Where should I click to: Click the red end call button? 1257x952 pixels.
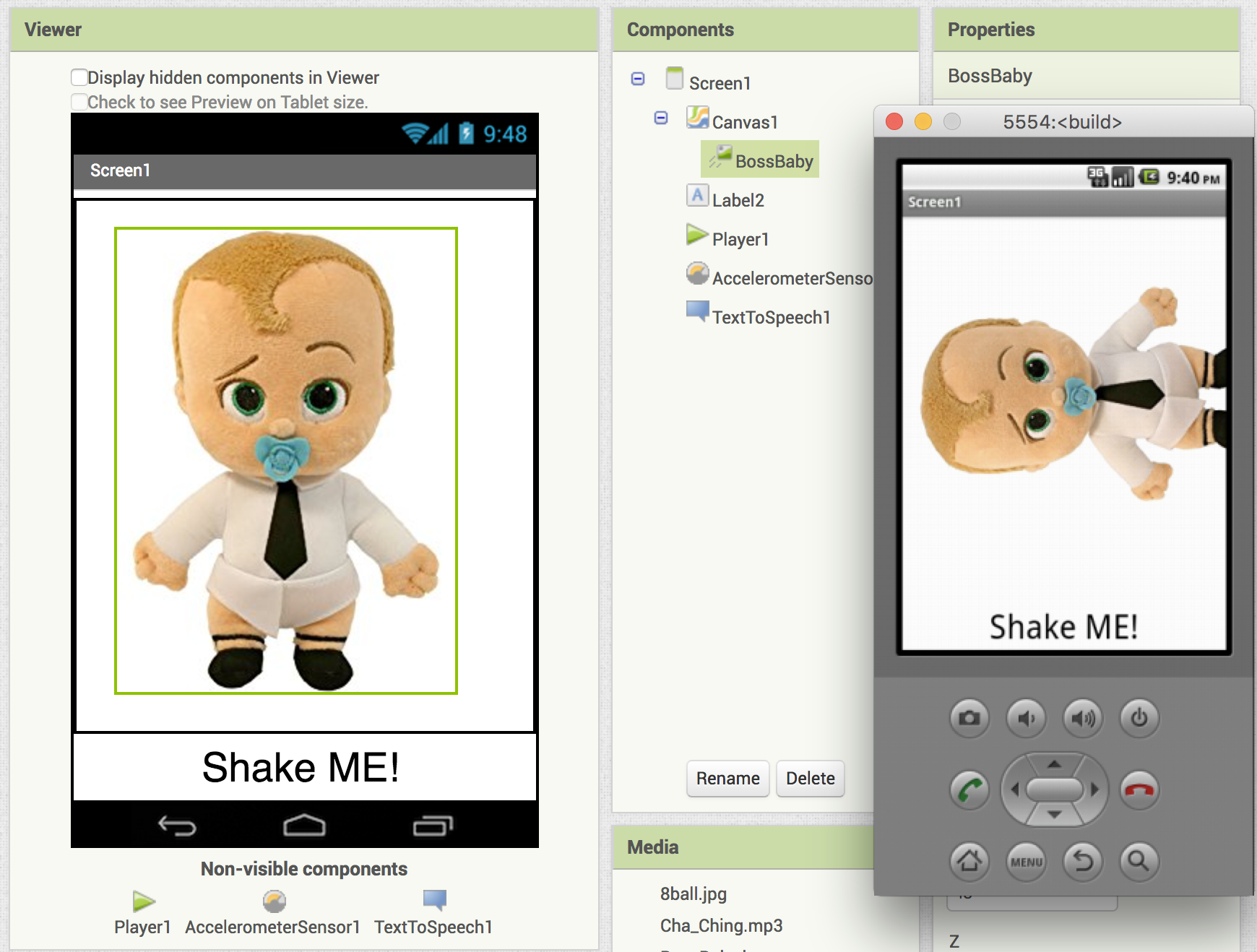[1139, 790]
